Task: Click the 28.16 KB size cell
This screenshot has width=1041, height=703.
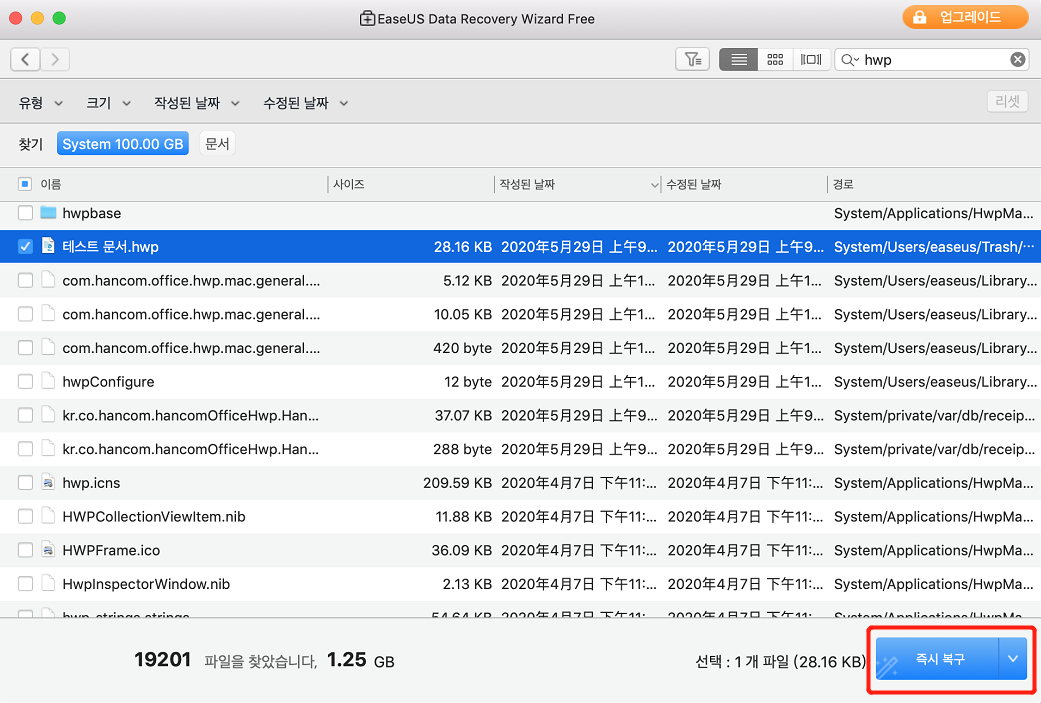Action: tap(463, 246)
